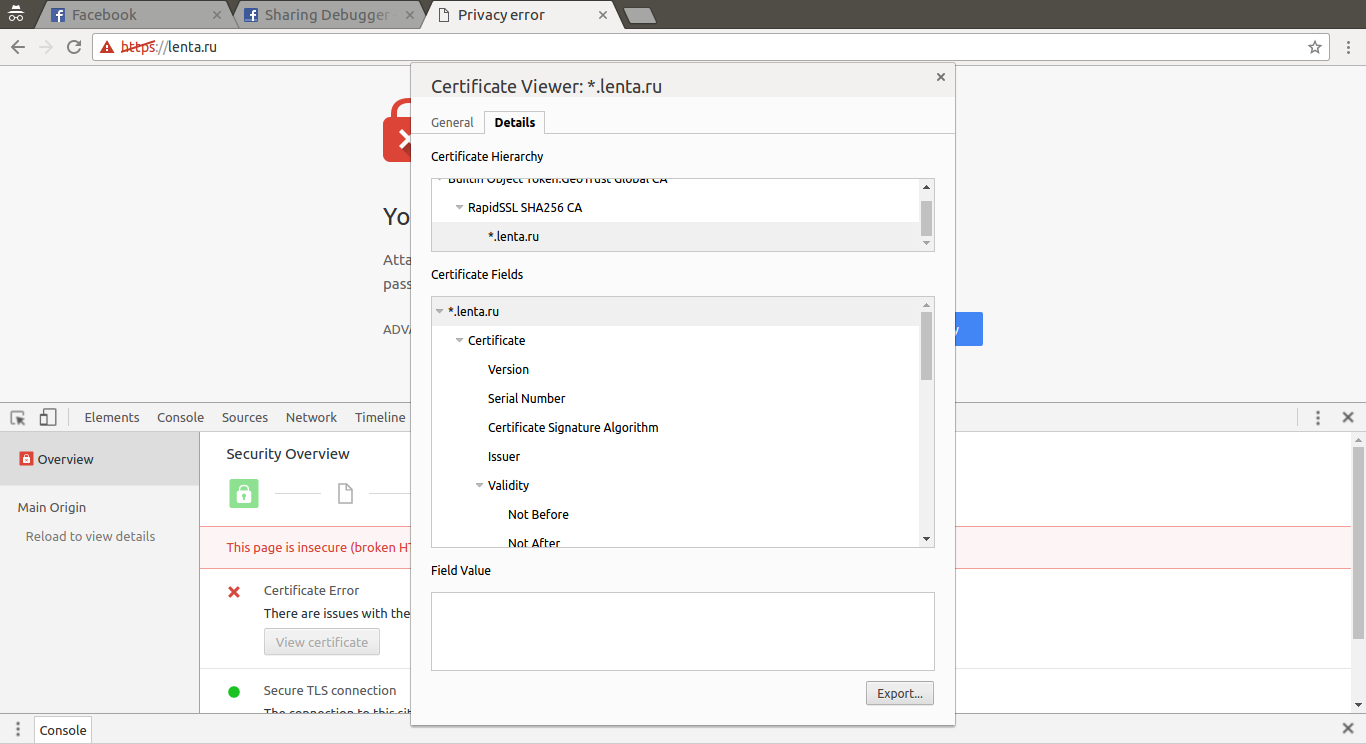
Task: Collapse the Validity node
Action: (x=479, y=486)
